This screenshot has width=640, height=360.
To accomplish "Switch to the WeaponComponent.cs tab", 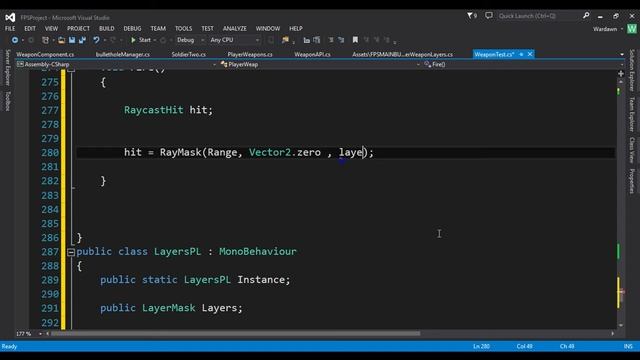I will click(45, 54).
